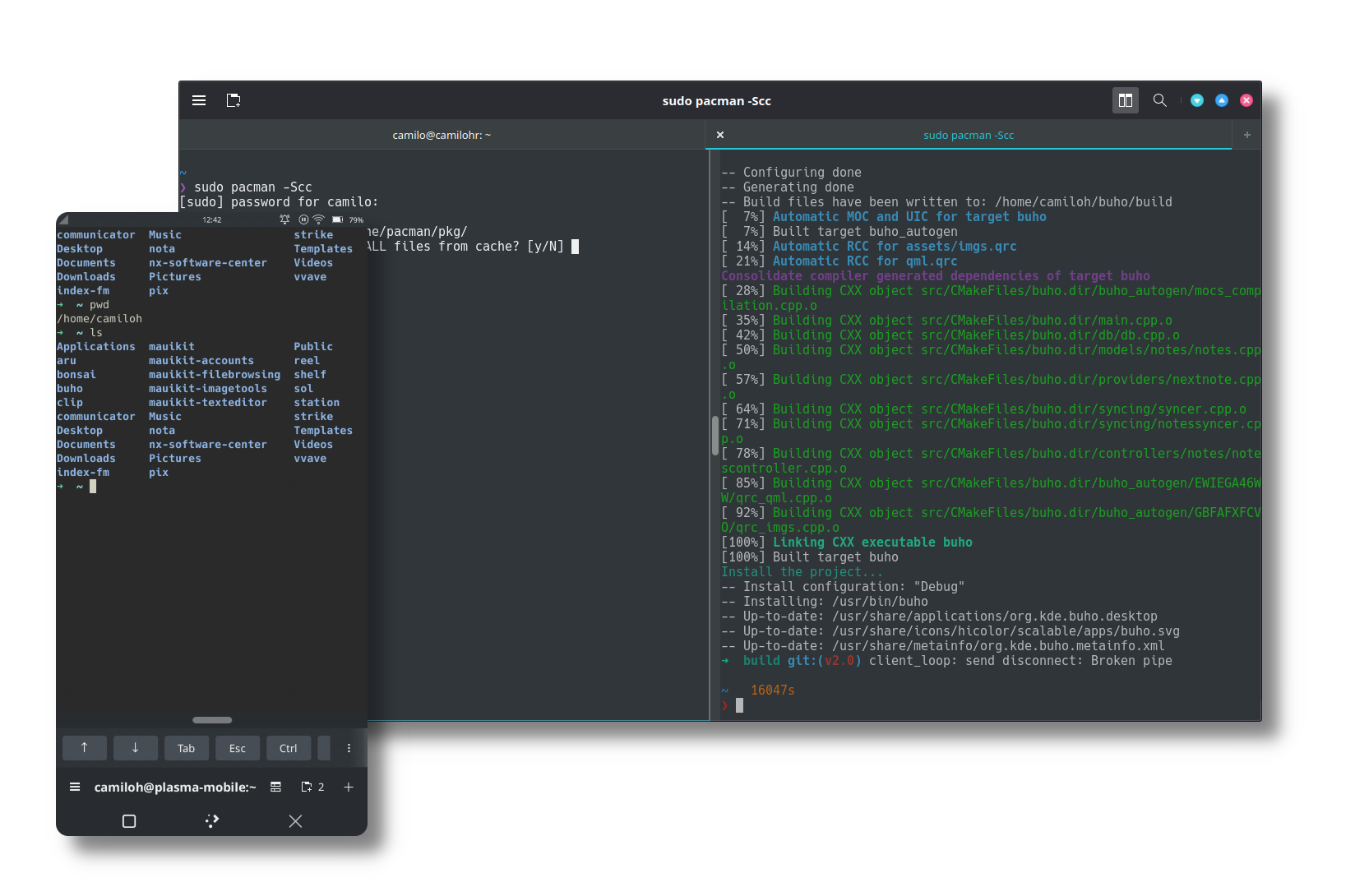Toggle split view from the title bar

(x=1125, y=99)
